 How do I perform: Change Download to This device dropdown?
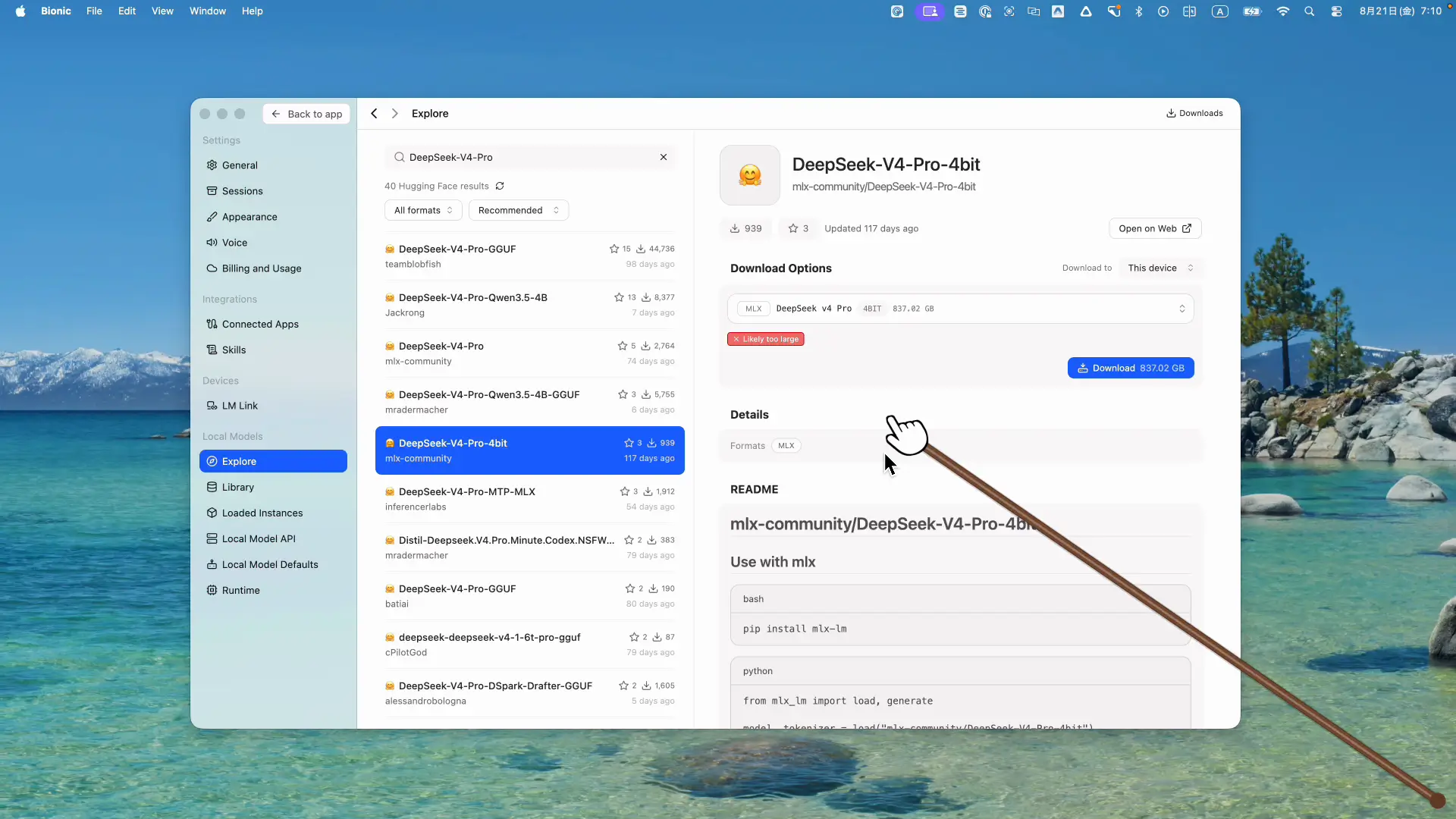pyautogui.click(x=1160, y=268)
